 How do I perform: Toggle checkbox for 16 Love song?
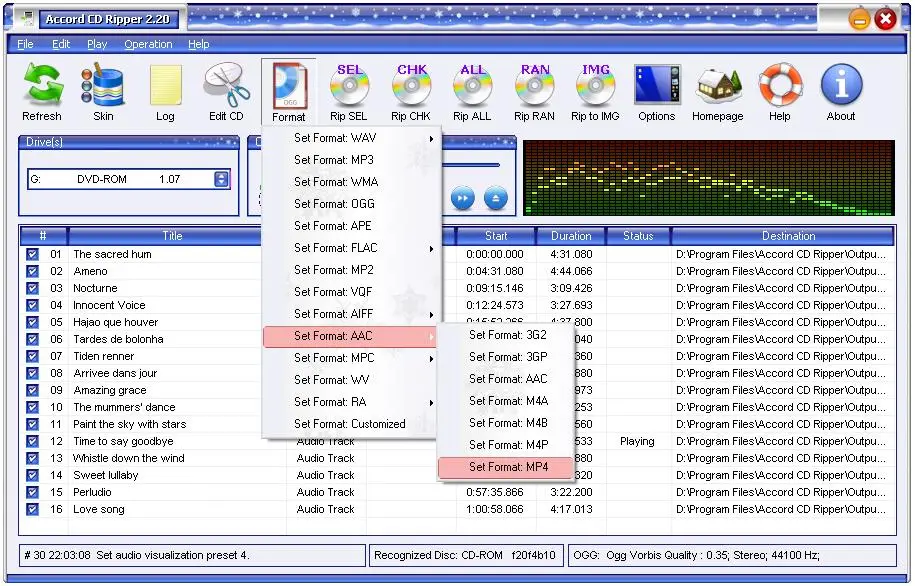32,509
